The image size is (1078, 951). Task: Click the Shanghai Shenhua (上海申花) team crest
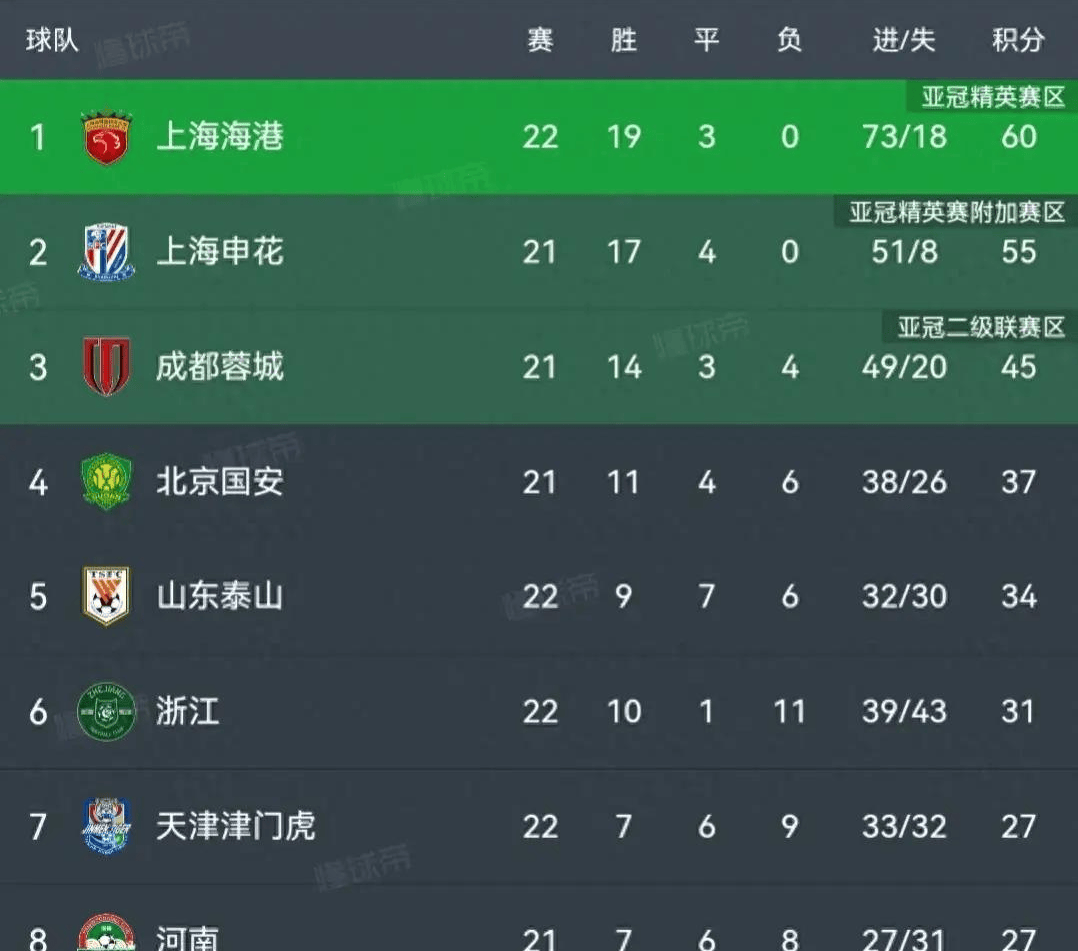coord(106,252)
